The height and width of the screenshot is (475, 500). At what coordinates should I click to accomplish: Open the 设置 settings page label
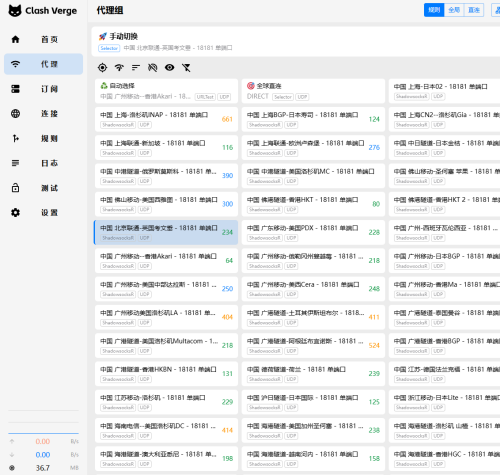click(50, 213)
